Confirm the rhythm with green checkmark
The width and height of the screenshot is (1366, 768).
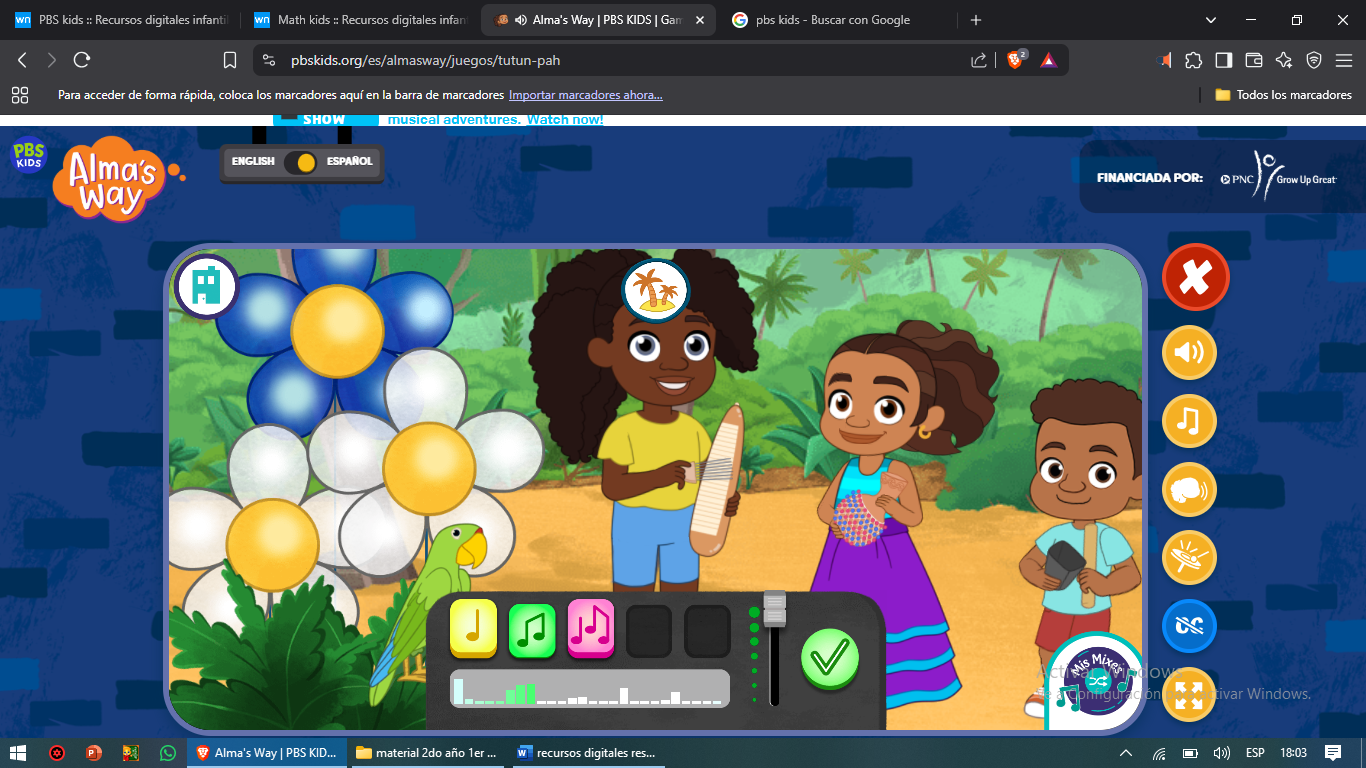point(830,658)
